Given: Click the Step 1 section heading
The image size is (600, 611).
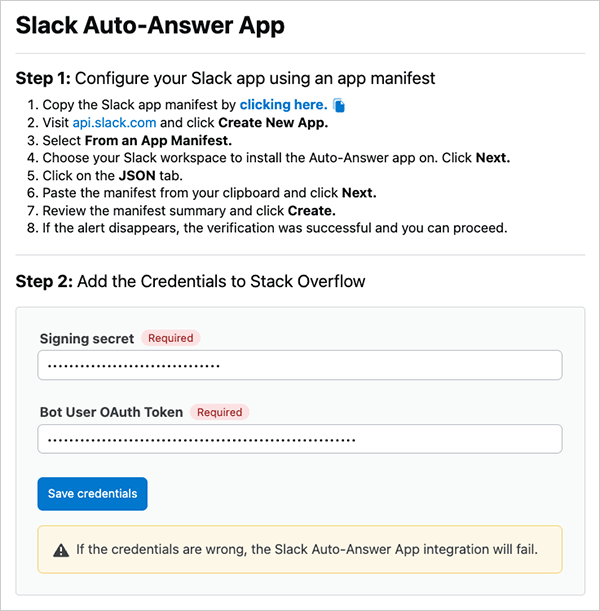Looking at the screenshot, I should click(x=225, y=77).
